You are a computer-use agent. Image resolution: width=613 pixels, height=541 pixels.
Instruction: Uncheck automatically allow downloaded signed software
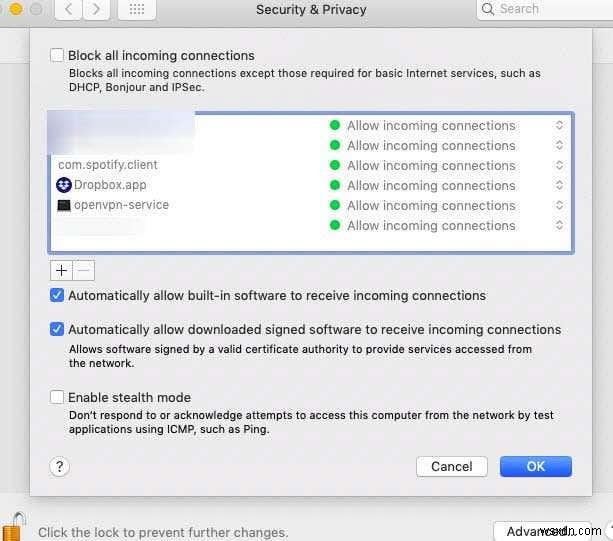coord(57,329)
